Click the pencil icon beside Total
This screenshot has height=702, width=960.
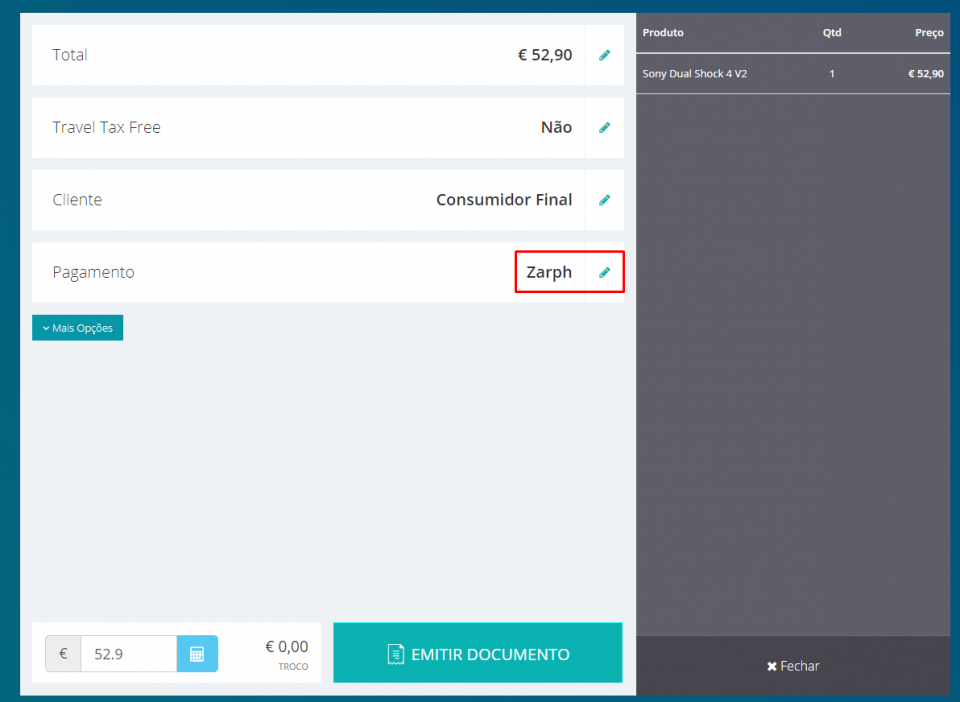click(x=604, y=55)
